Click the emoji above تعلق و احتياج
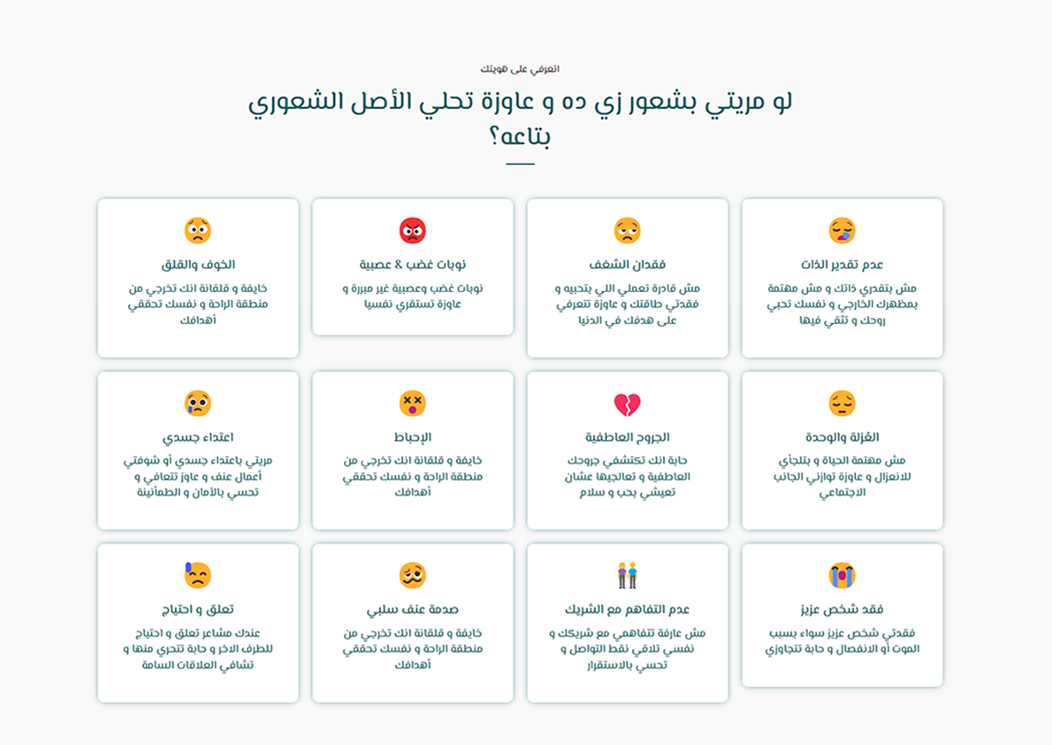Image resolution: width=1052 pixels, height=745 pixels. point(198,576)
